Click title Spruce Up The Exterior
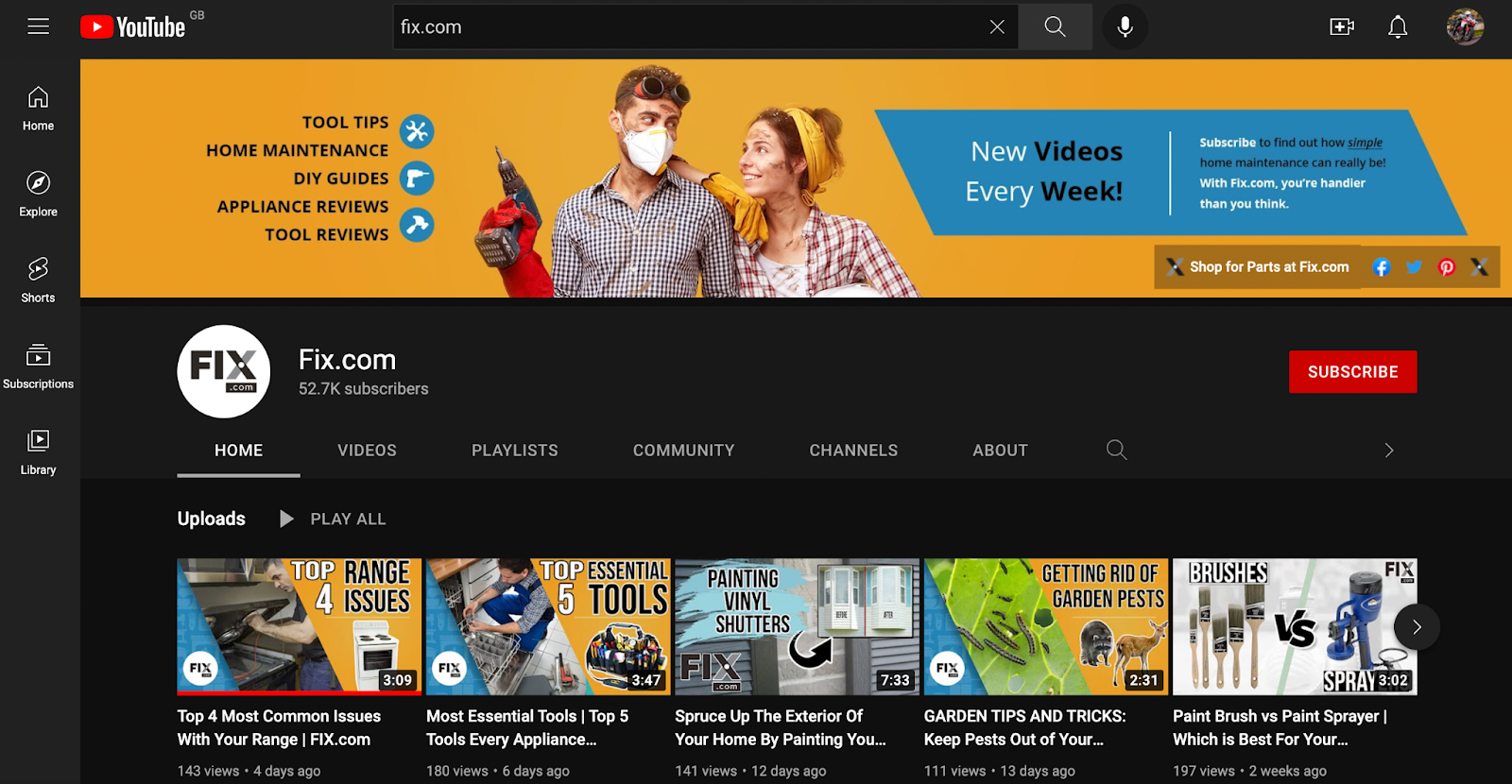The height and width of the screenshot is (784, 1512). (x=781, y=727)
